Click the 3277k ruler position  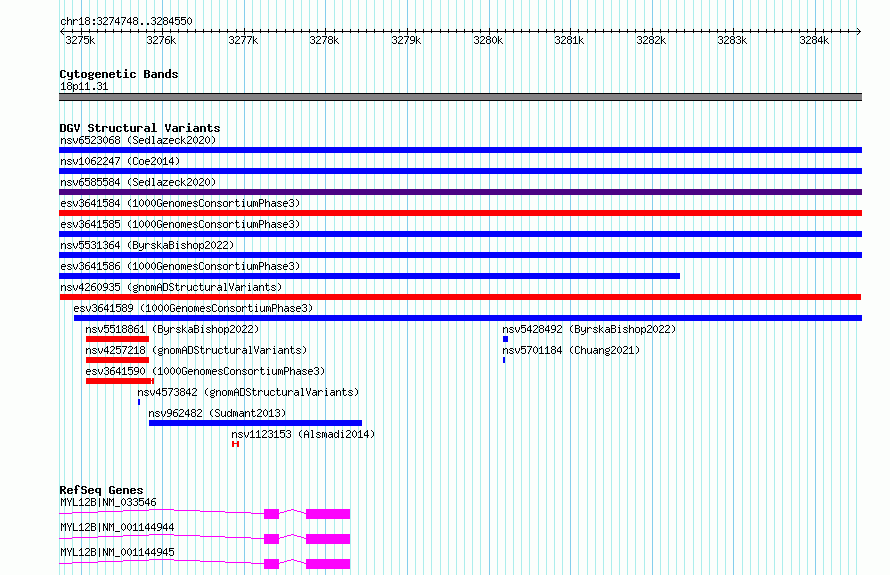pos(243,40)
